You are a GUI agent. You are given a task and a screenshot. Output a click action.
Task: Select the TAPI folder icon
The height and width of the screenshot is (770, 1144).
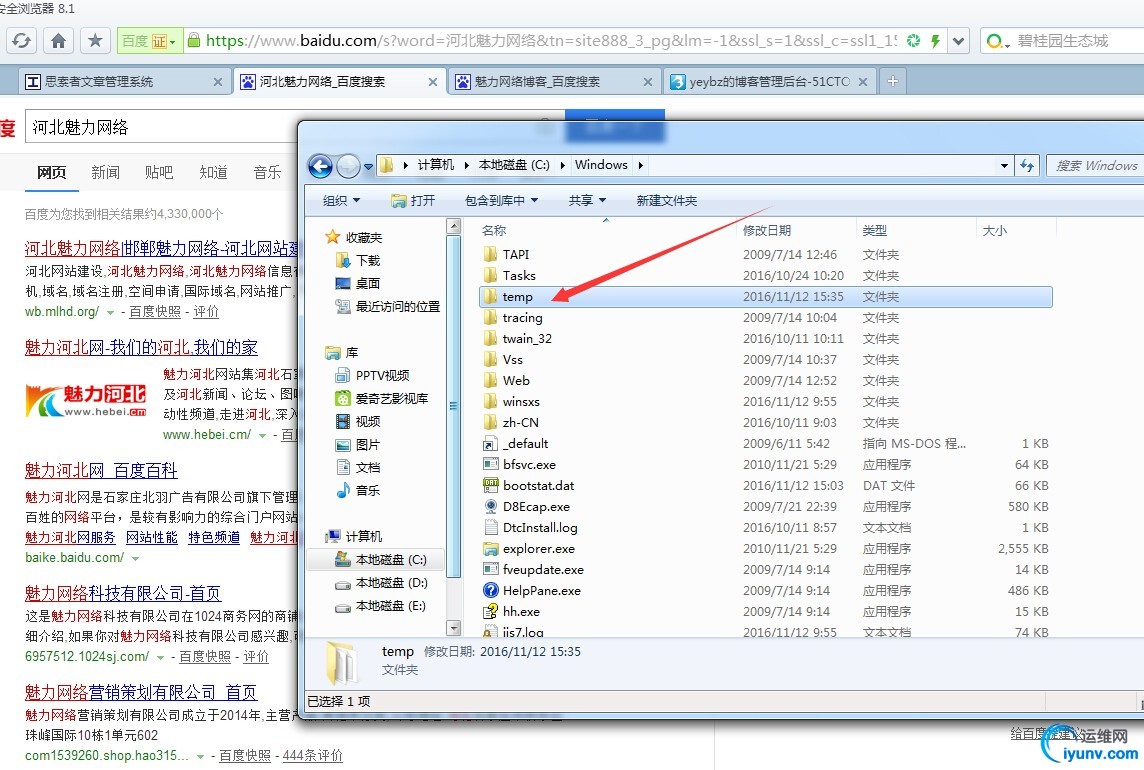point(490,254)
